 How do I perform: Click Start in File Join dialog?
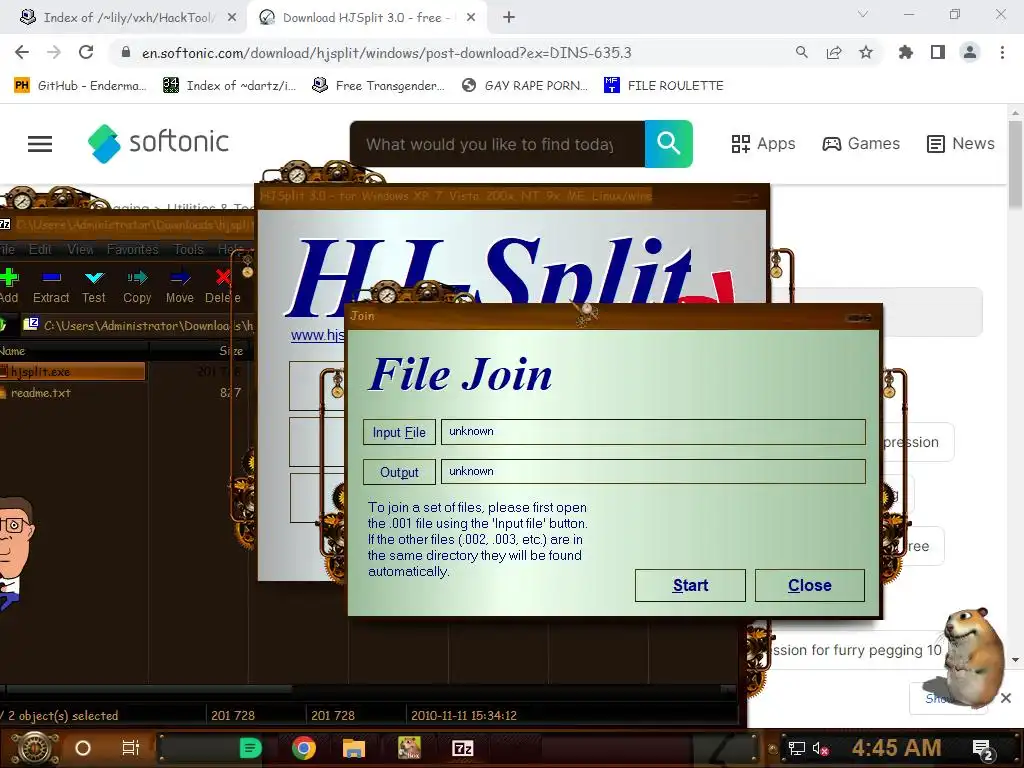pyautogui.click(x=690, y=585)
